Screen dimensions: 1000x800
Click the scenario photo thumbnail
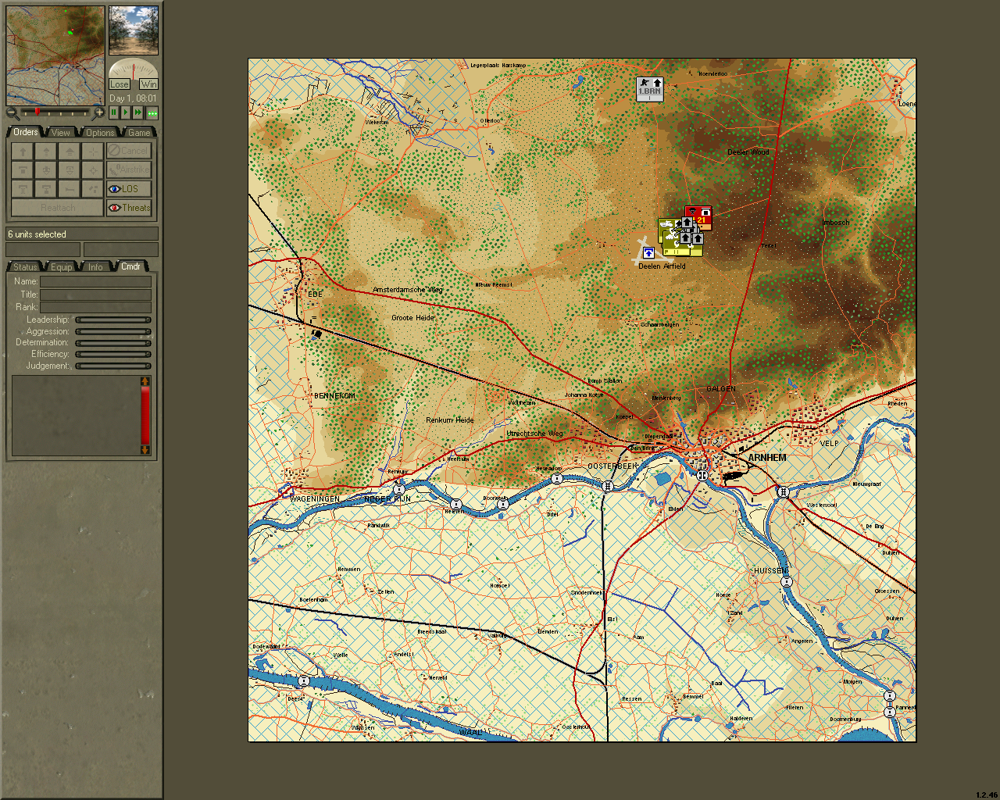(x=134, y=30)
